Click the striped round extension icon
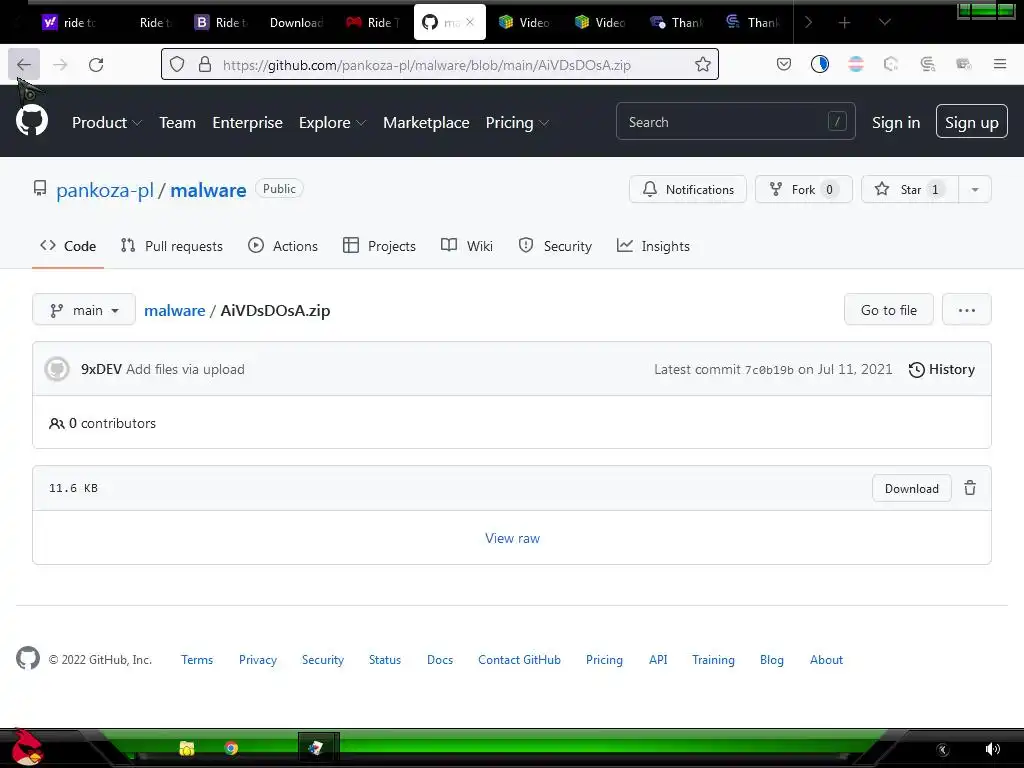 [856, 64]
